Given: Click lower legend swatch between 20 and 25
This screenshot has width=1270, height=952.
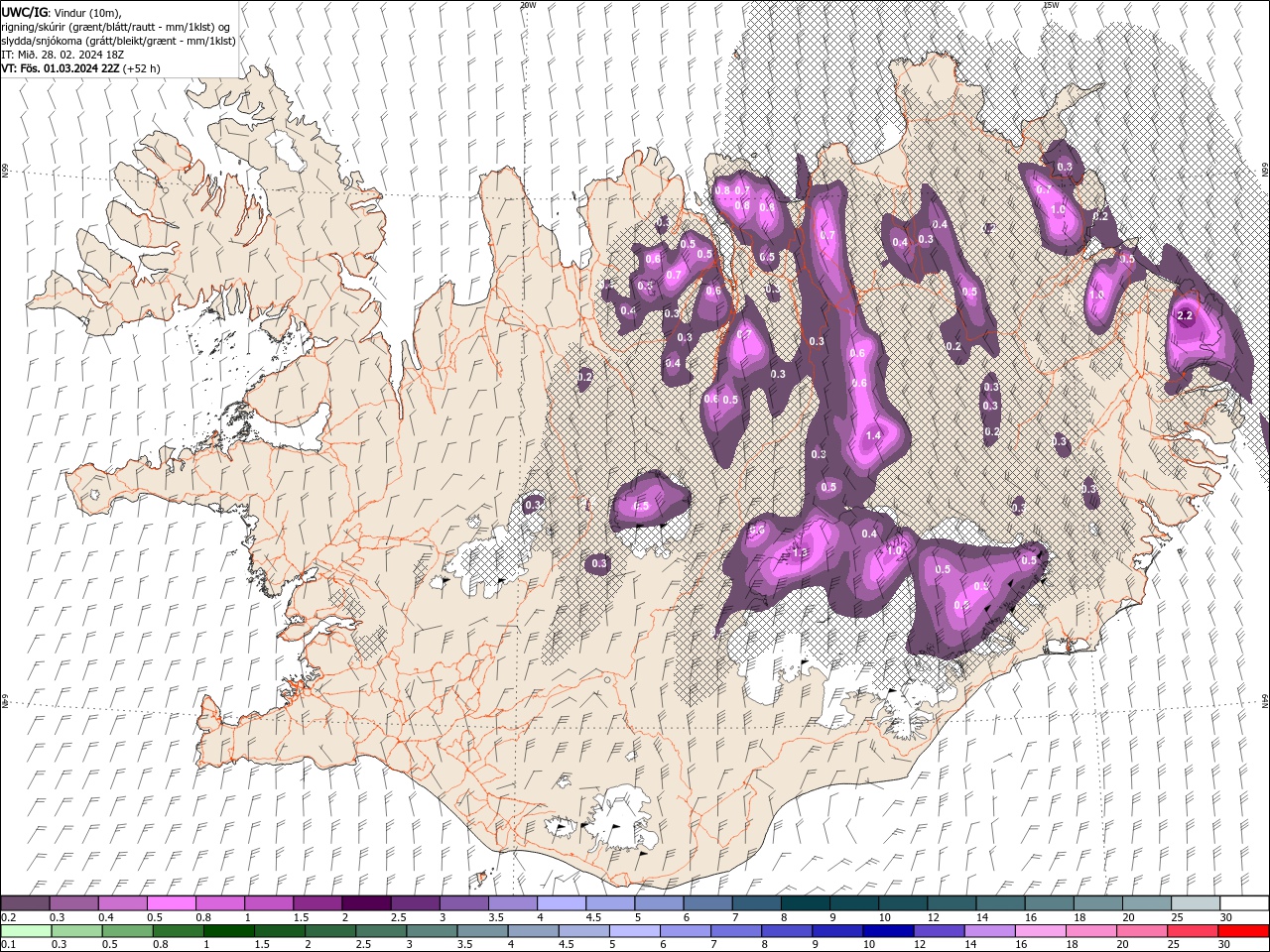Looking at the screenshot, I should [1142, 931].
